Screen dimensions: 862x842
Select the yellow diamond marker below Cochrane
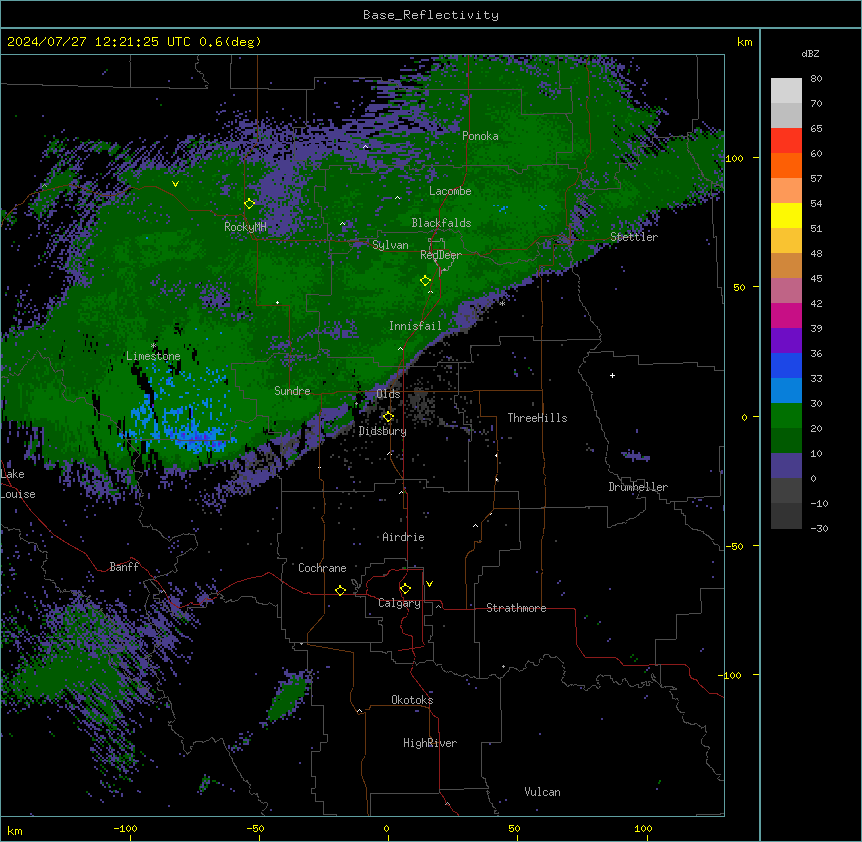[x=340, y=590]
